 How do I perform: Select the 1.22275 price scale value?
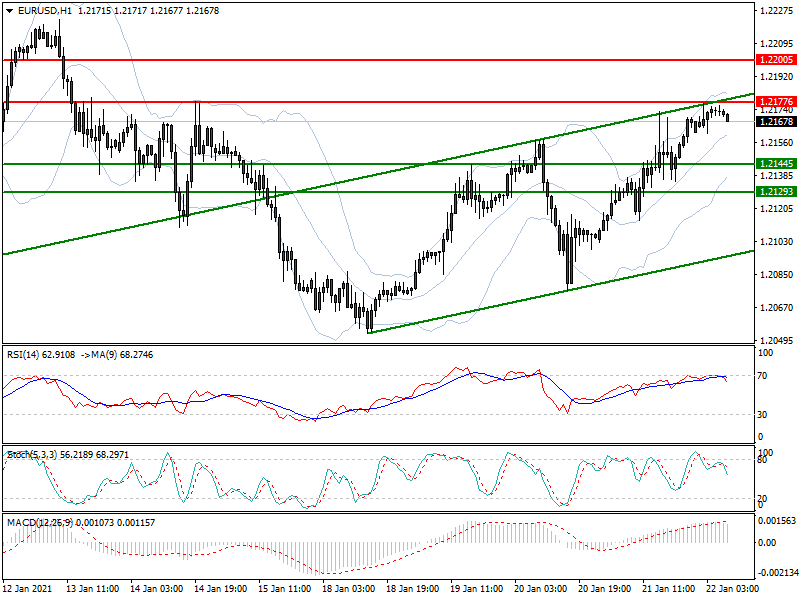pos(777,11)
